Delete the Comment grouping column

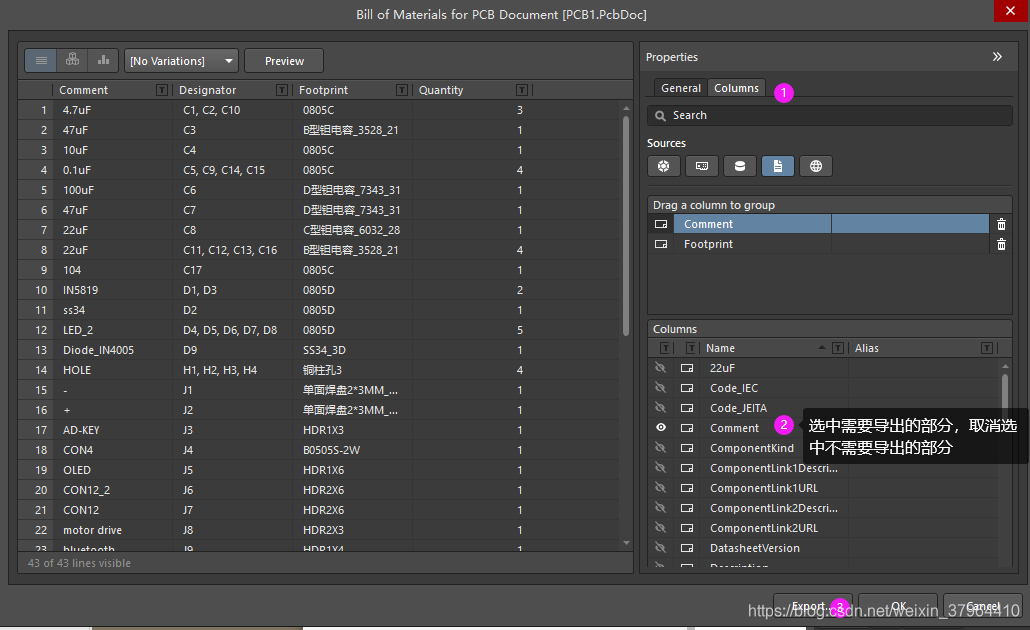[1001, 224]
